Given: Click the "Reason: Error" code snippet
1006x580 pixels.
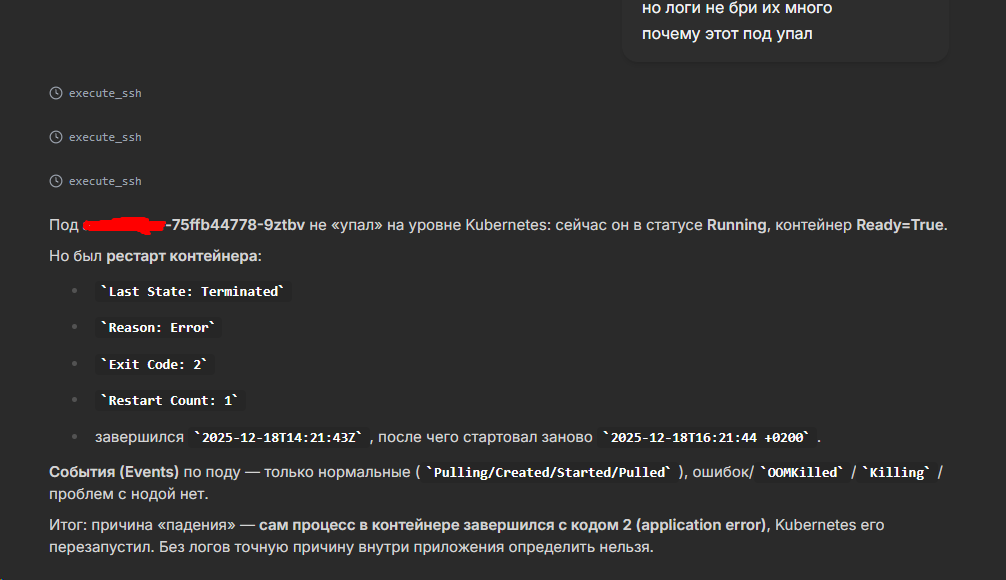Looking at the screenshot, I should point(158,328).
